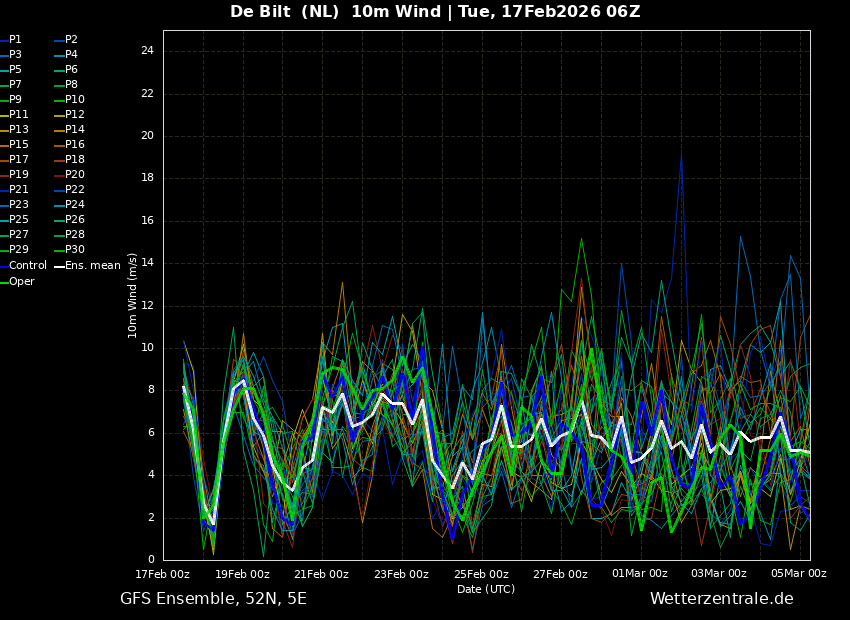Click the P10 legend label
This screenshot has width=850, height=620.
(x=74, y=100)
